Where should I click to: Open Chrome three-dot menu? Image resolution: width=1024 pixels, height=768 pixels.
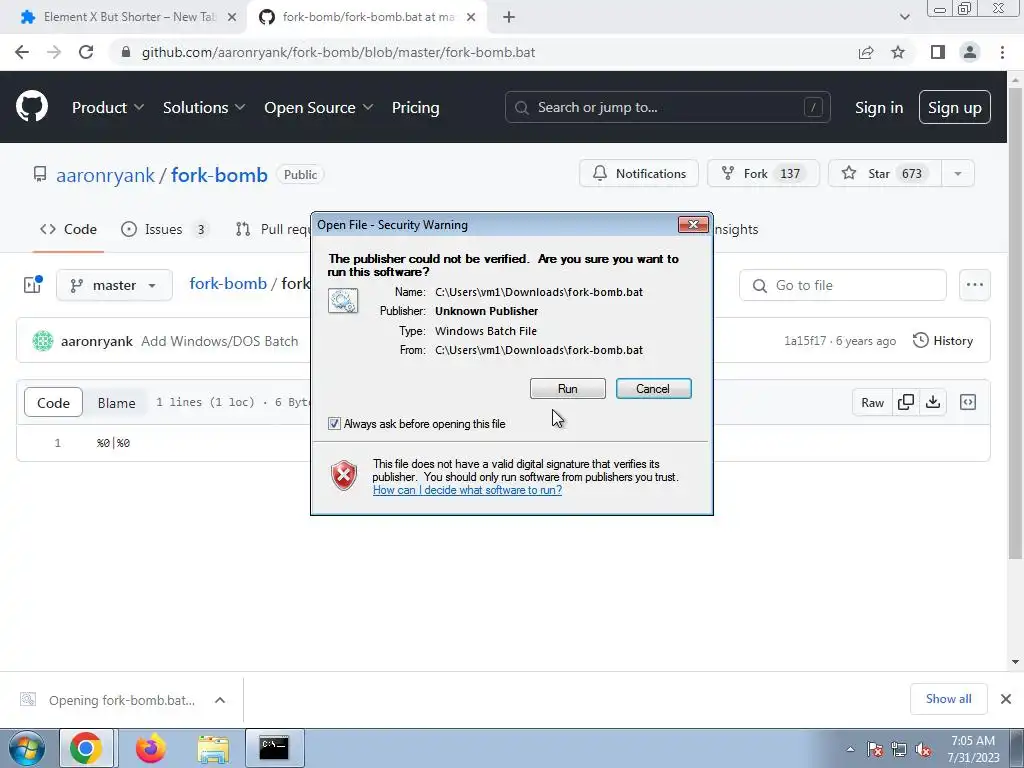click(1002, 52)
